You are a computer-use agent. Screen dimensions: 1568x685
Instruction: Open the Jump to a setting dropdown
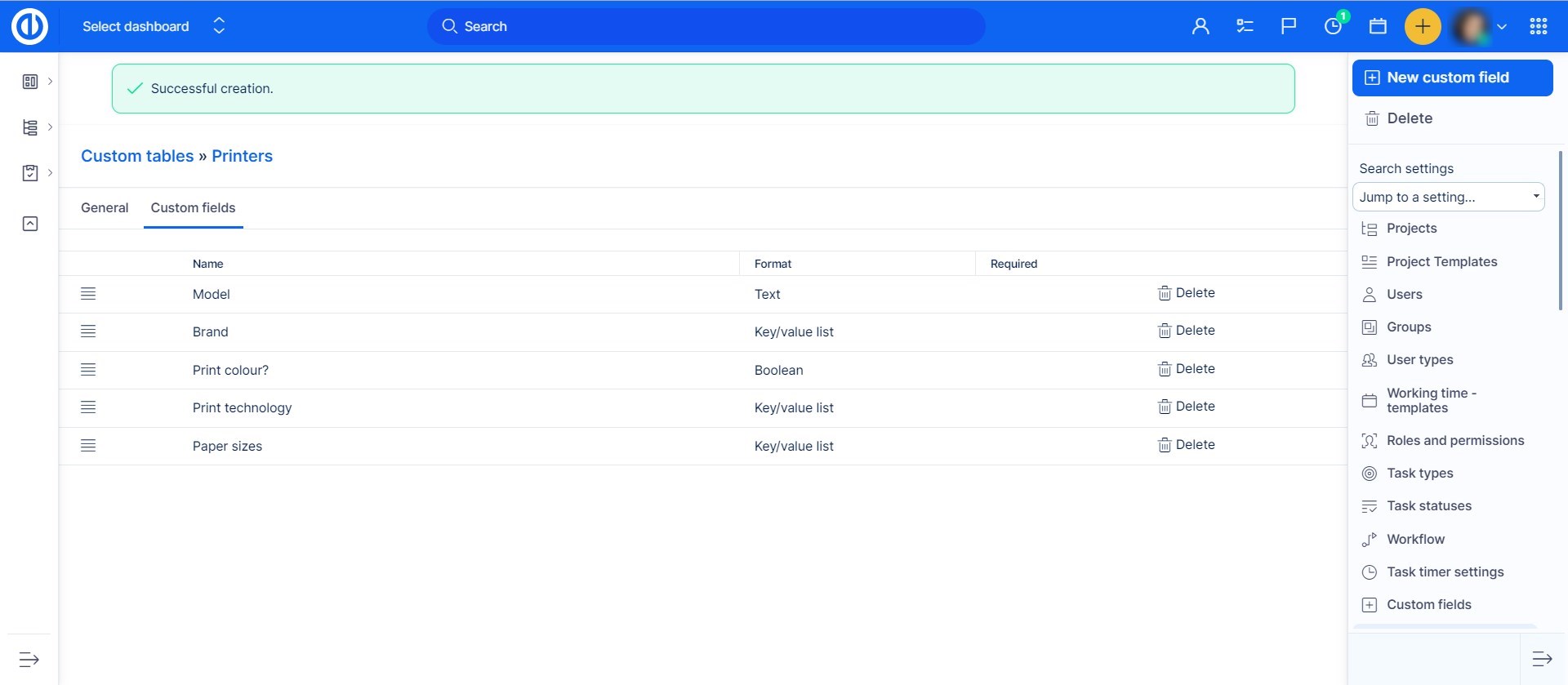1448,197
